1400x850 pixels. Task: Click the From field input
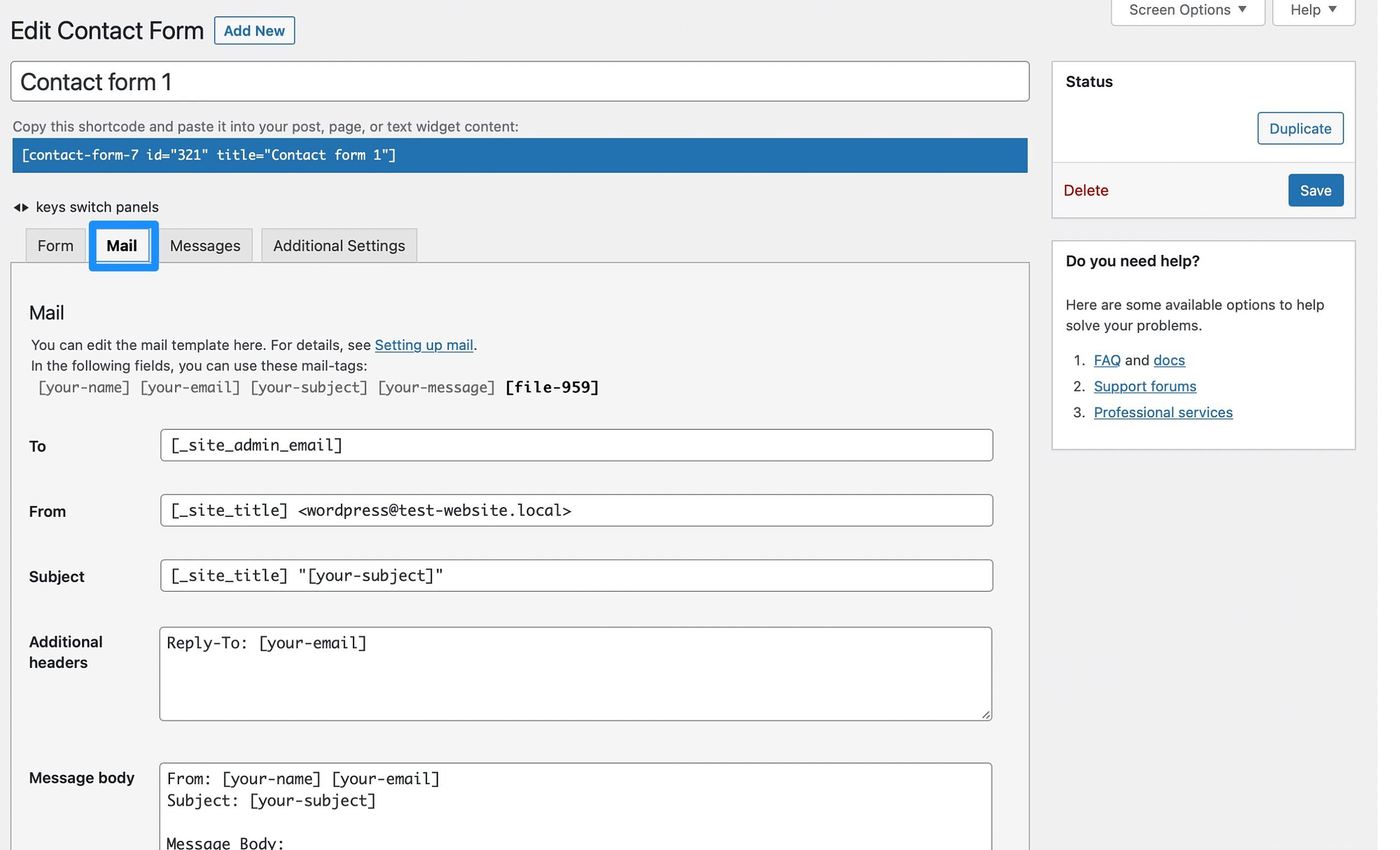[576, 510]
